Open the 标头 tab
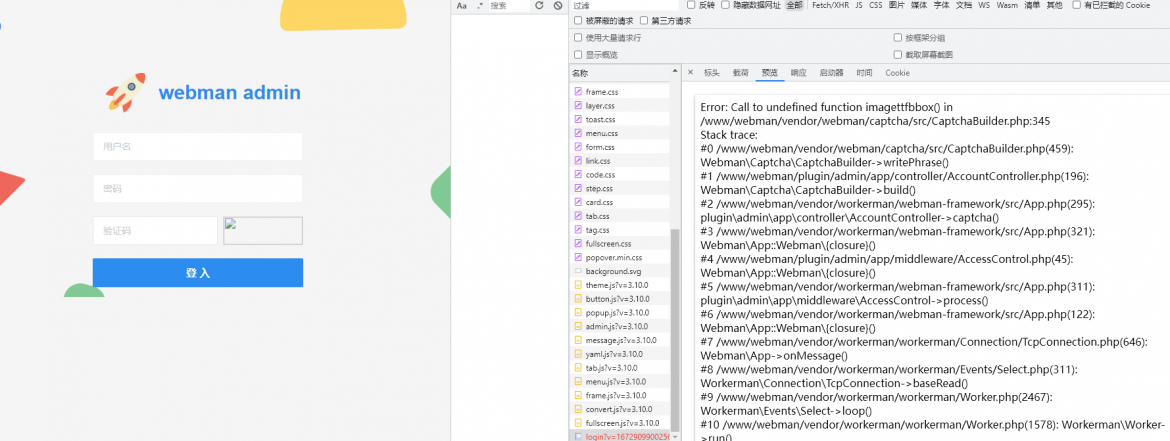This screenshot has width=1170, height=441. pos(712,72)
